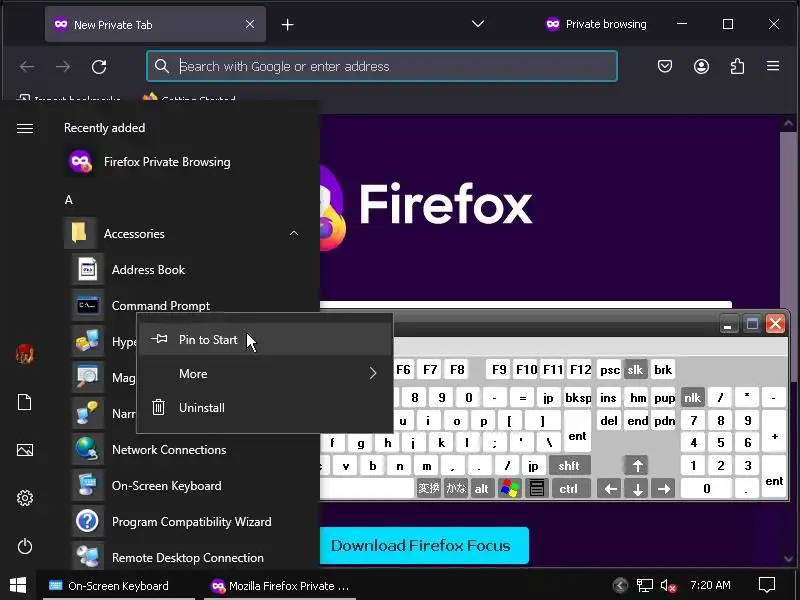Toggle the slk scroll lock key

(635, 370)
